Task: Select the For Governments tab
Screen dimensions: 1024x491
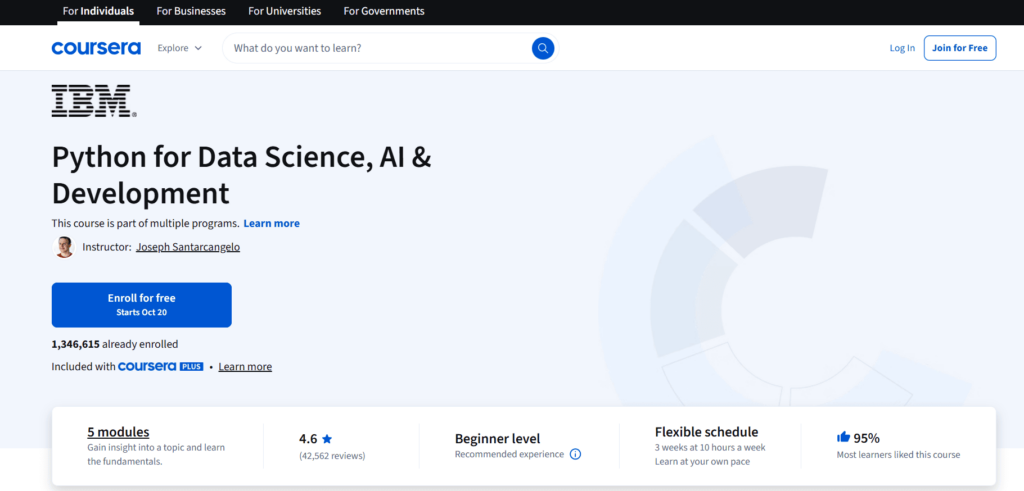Action: point(384,11)
